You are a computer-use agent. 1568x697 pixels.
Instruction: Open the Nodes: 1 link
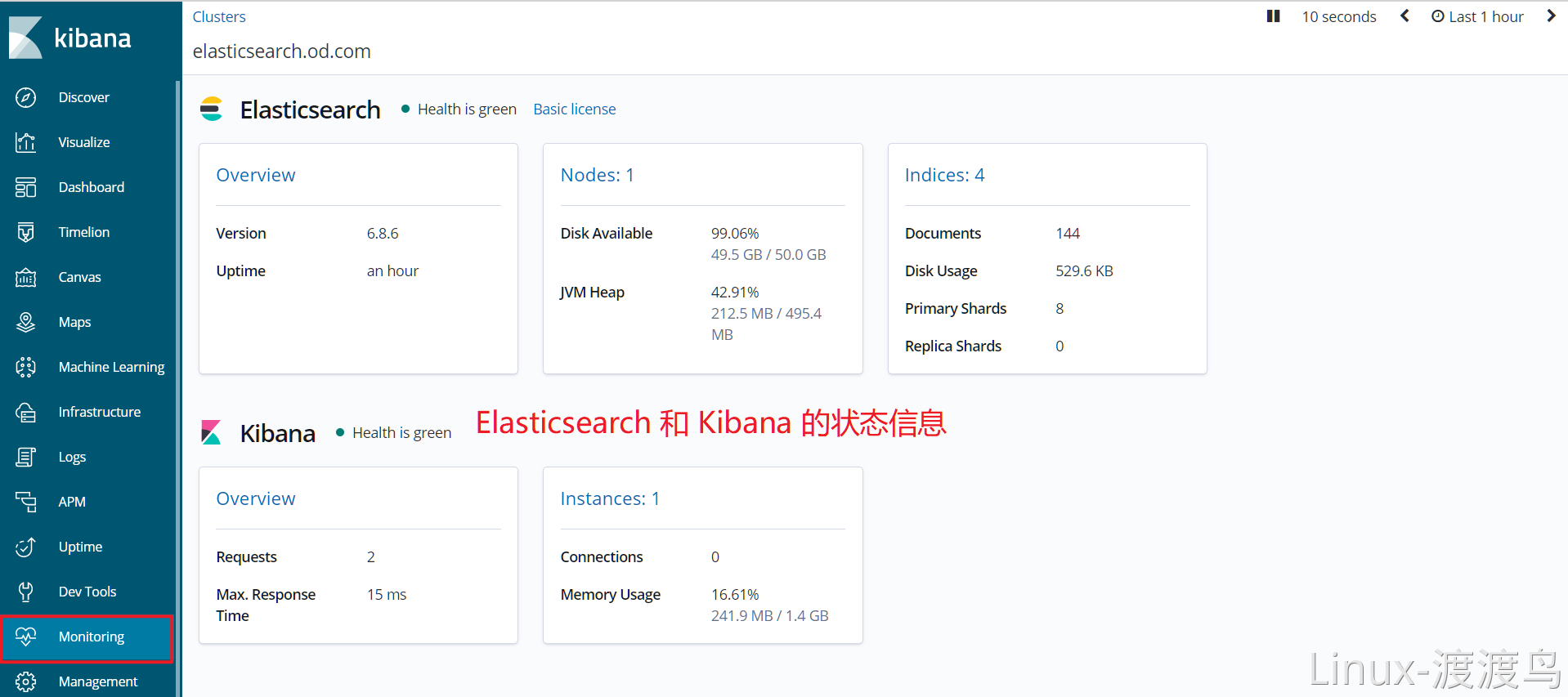[x=598, y=175]
